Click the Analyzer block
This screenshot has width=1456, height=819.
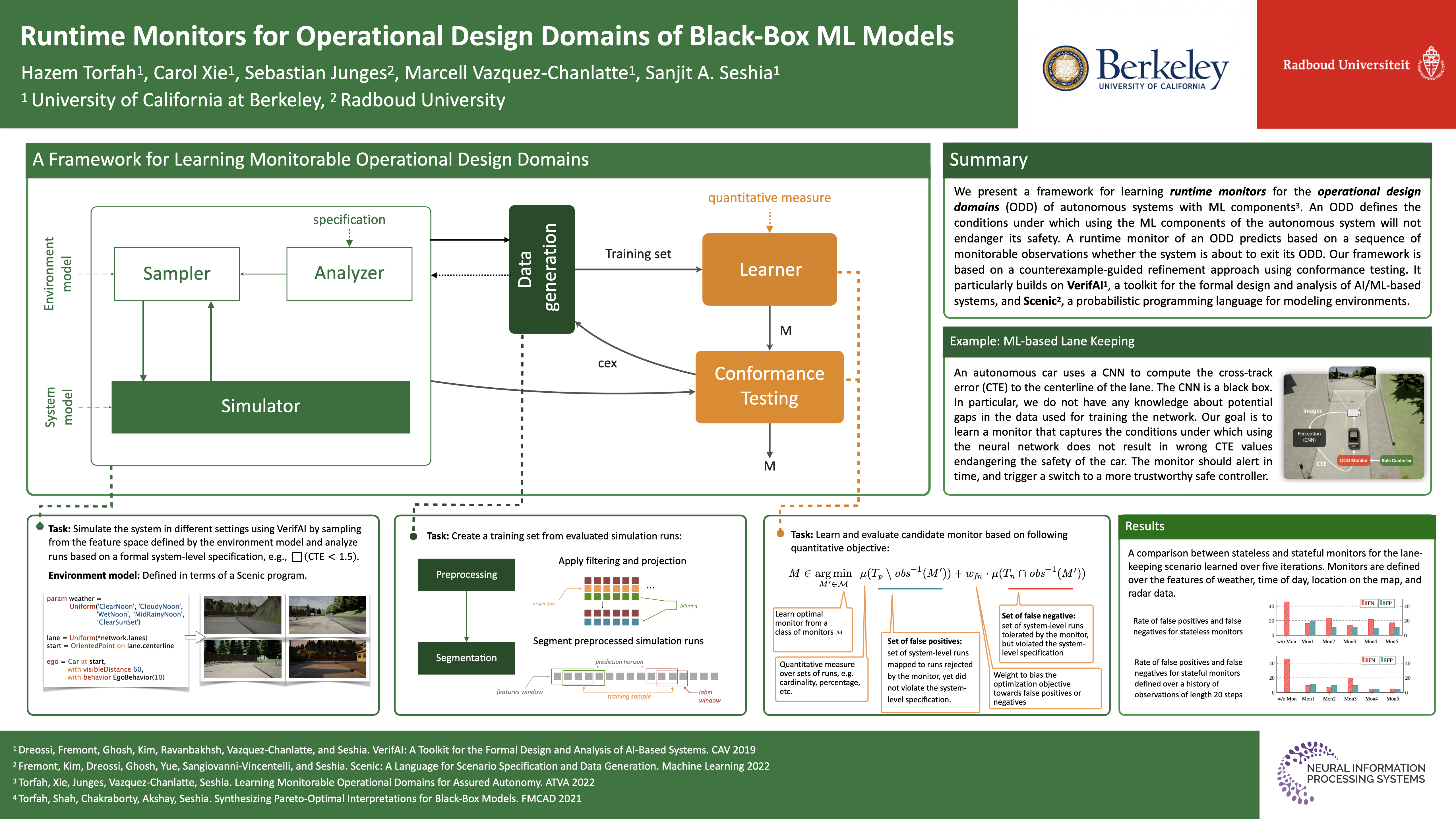[349, 274]
